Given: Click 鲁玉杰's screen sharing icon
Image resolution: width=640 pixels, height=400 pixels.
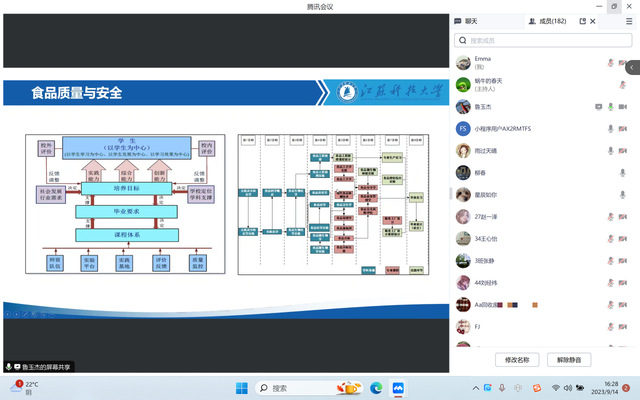Looking at the screenshot, I should point(598,106).
